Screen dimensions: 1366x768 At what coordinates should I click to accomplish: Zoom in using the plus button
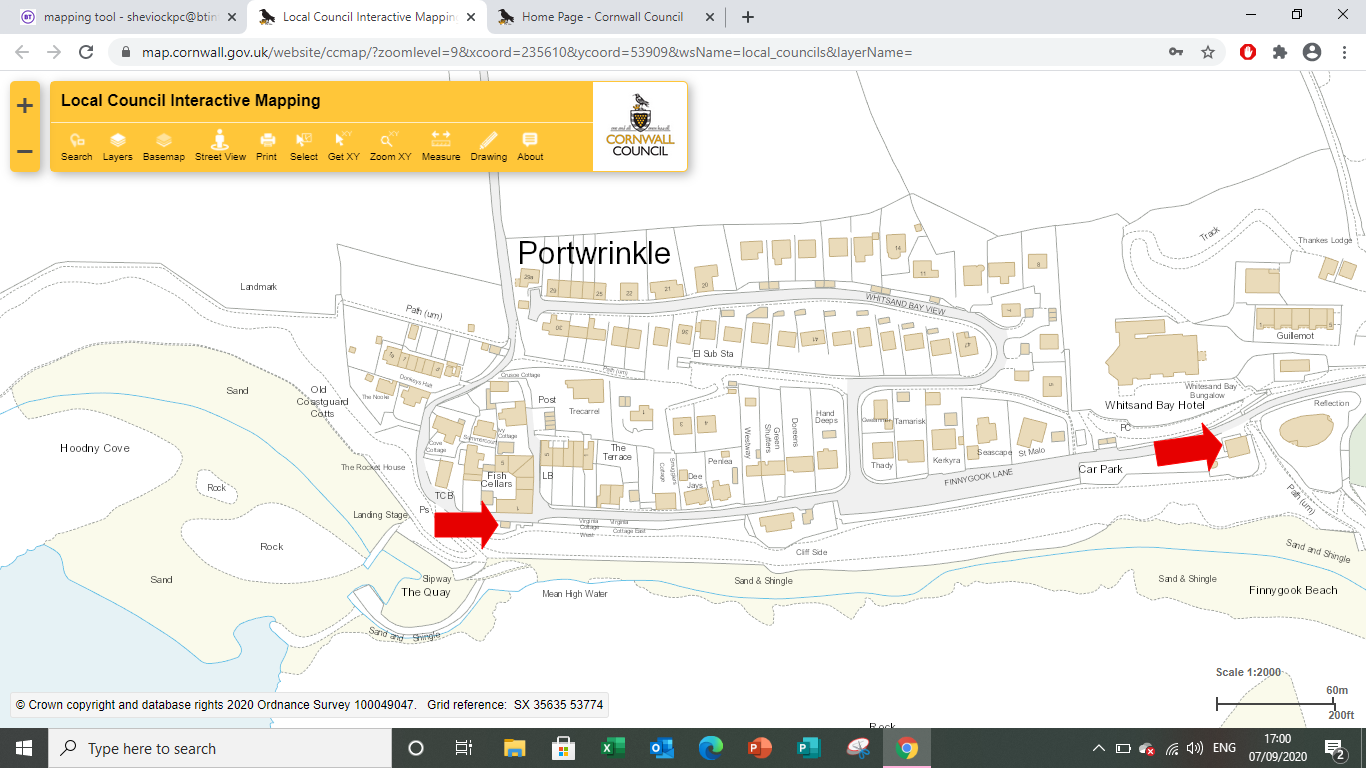click(x=25, y=106)
